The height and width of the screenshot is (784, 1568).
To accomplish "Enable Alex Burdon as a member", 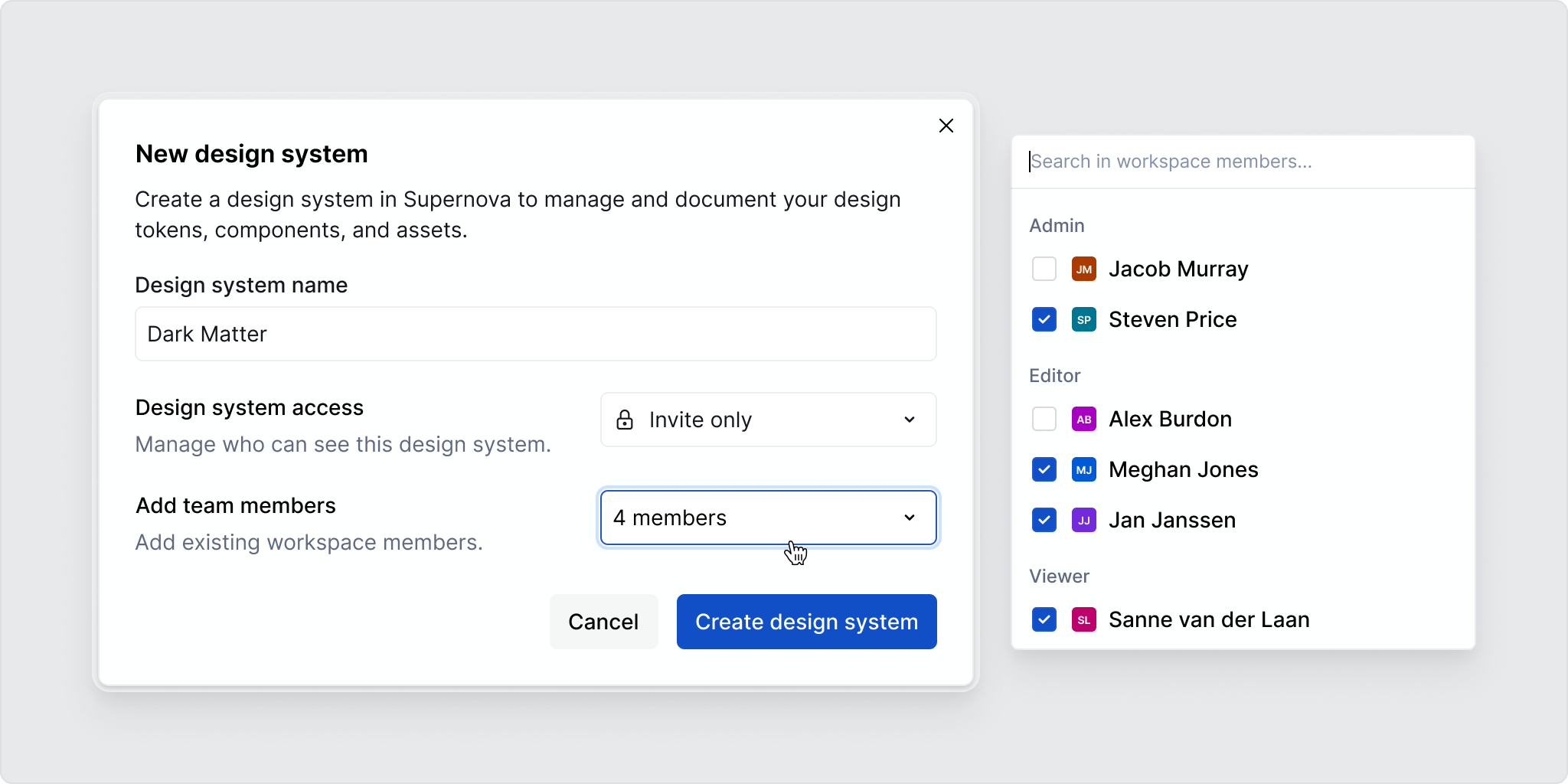I will pyautogui.click(x=1044, y=419).
